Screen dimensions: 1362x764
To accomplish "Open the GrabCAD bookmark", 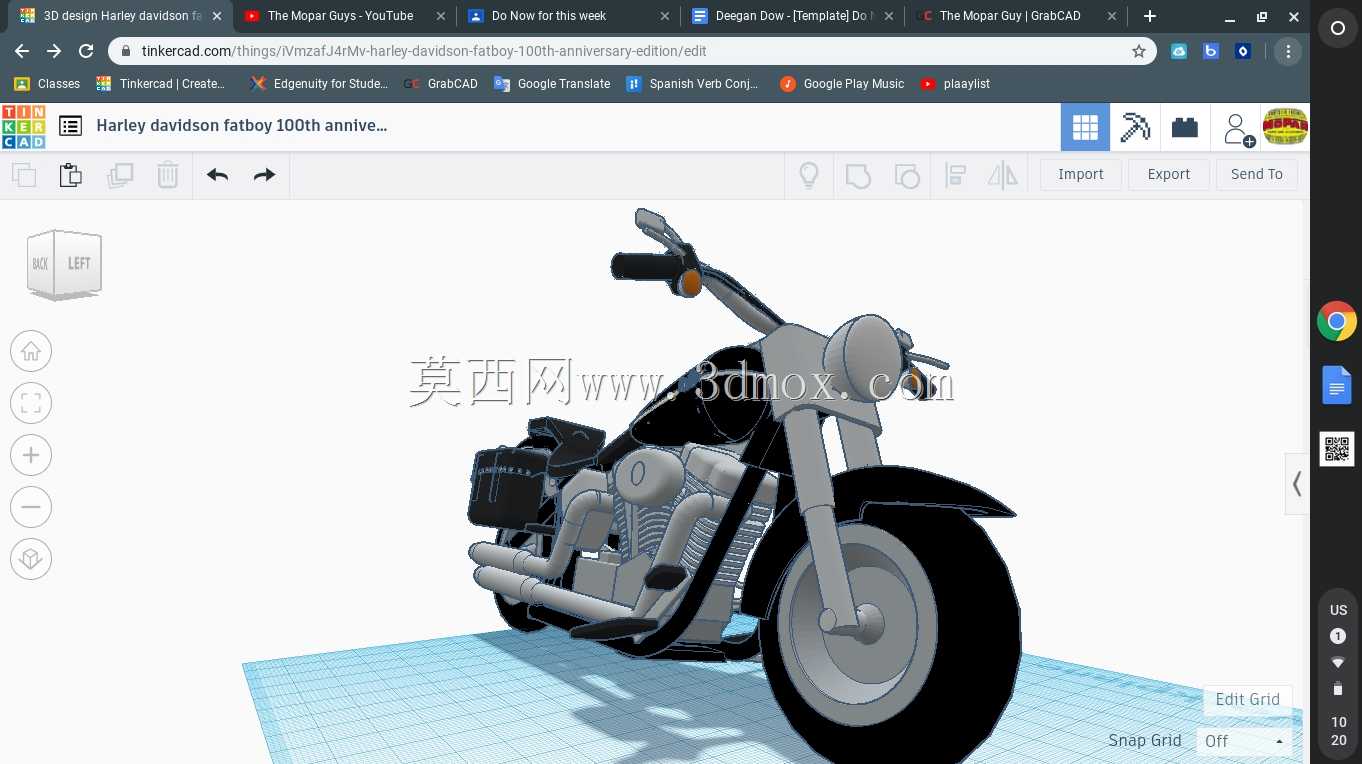I will [x=441, y=84].
